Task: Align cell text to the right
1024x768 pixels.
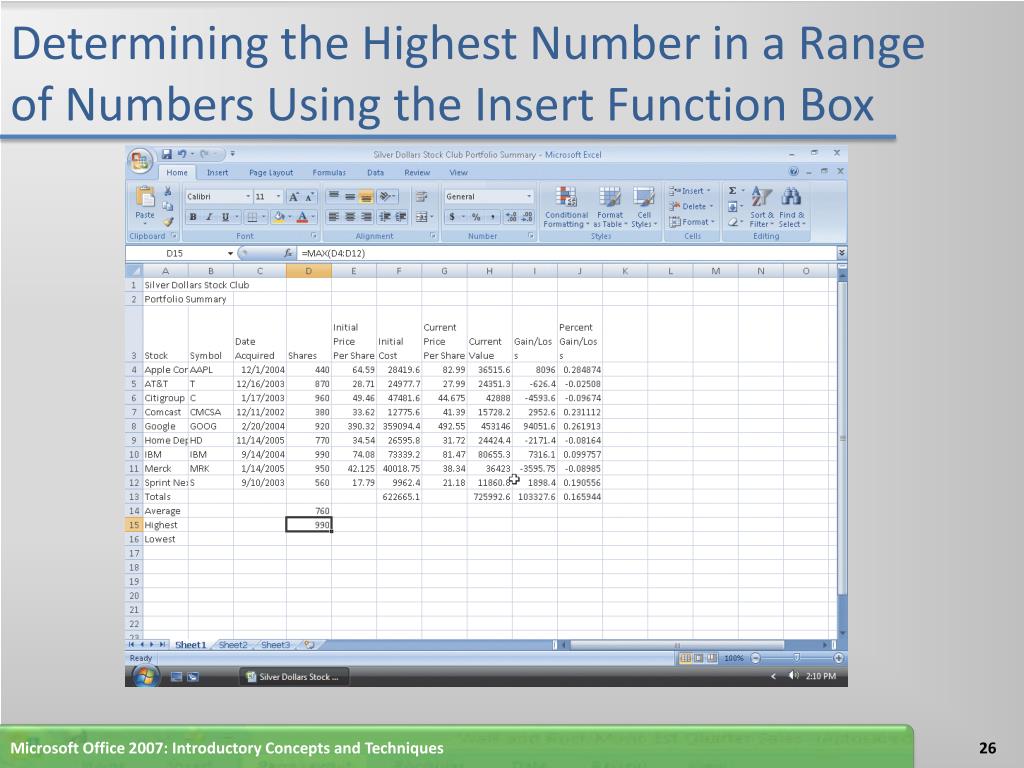Action: pyautogui.click(x=366, y=217)
